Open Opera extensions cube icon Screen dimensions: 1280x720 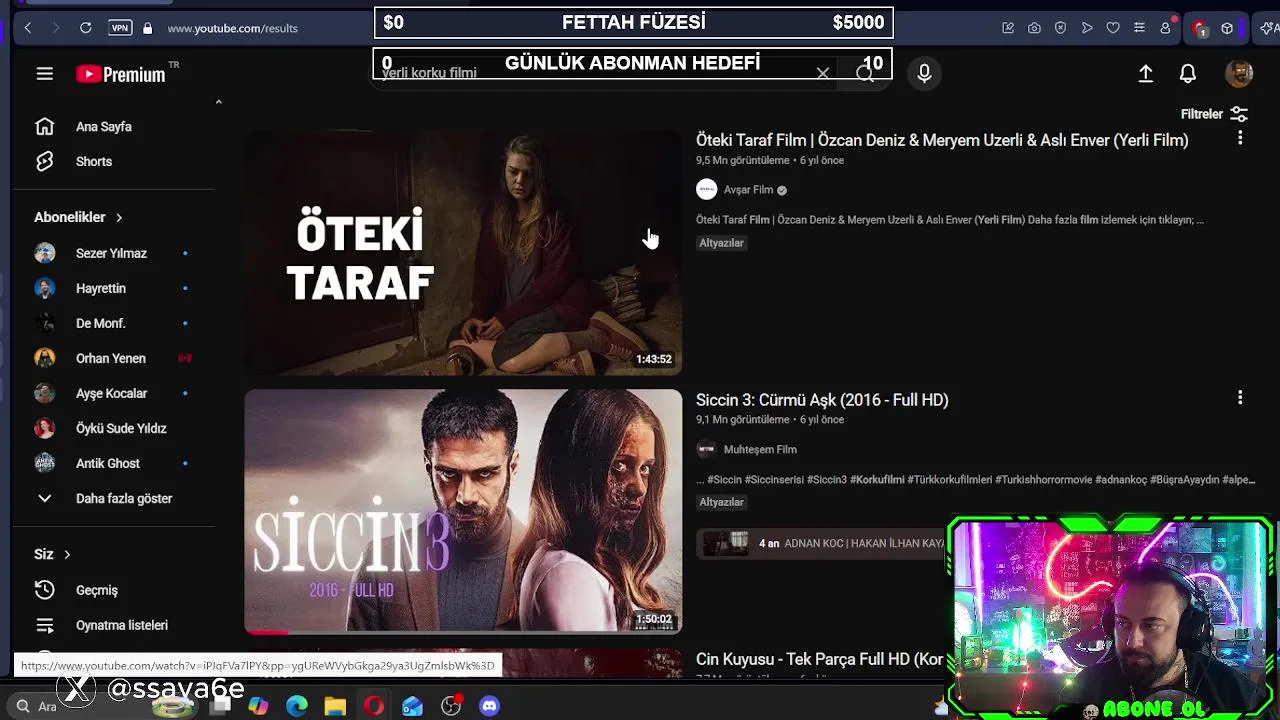coord(1227,28)
